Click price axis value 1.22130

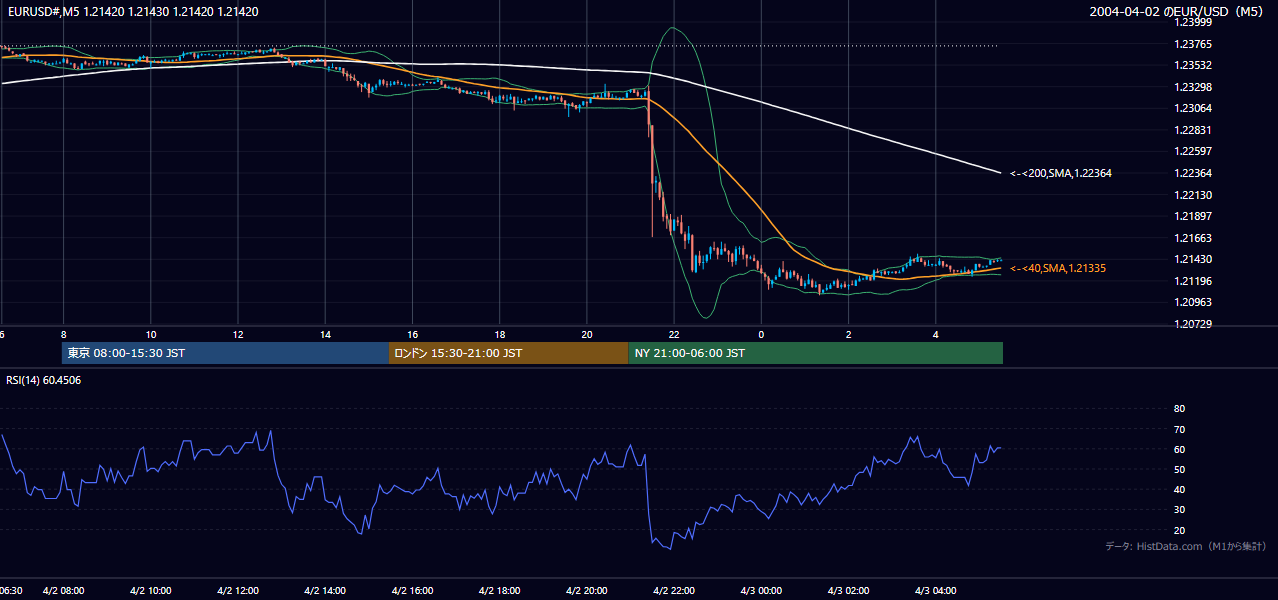pos(1193,195)
